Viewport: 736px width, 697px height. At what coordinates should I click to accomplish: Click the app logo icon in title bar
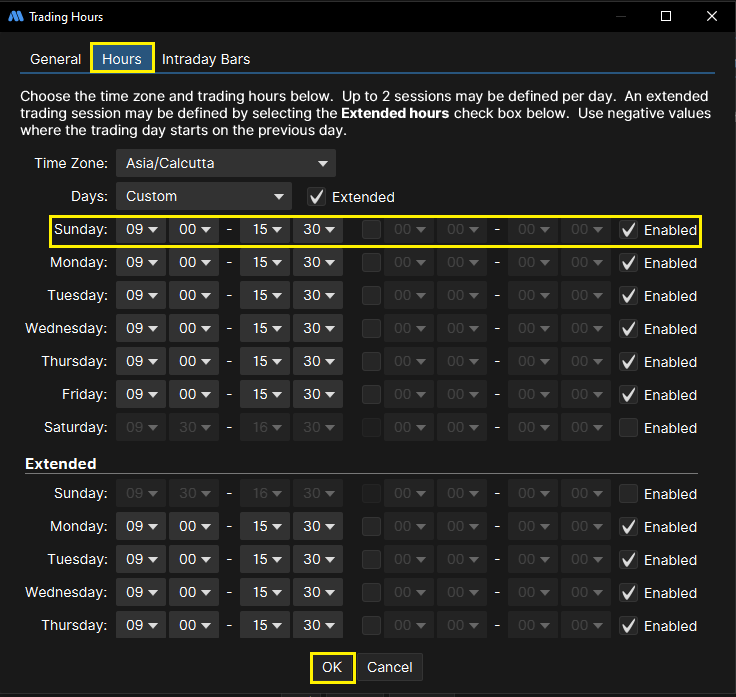[x=15, y=17]
